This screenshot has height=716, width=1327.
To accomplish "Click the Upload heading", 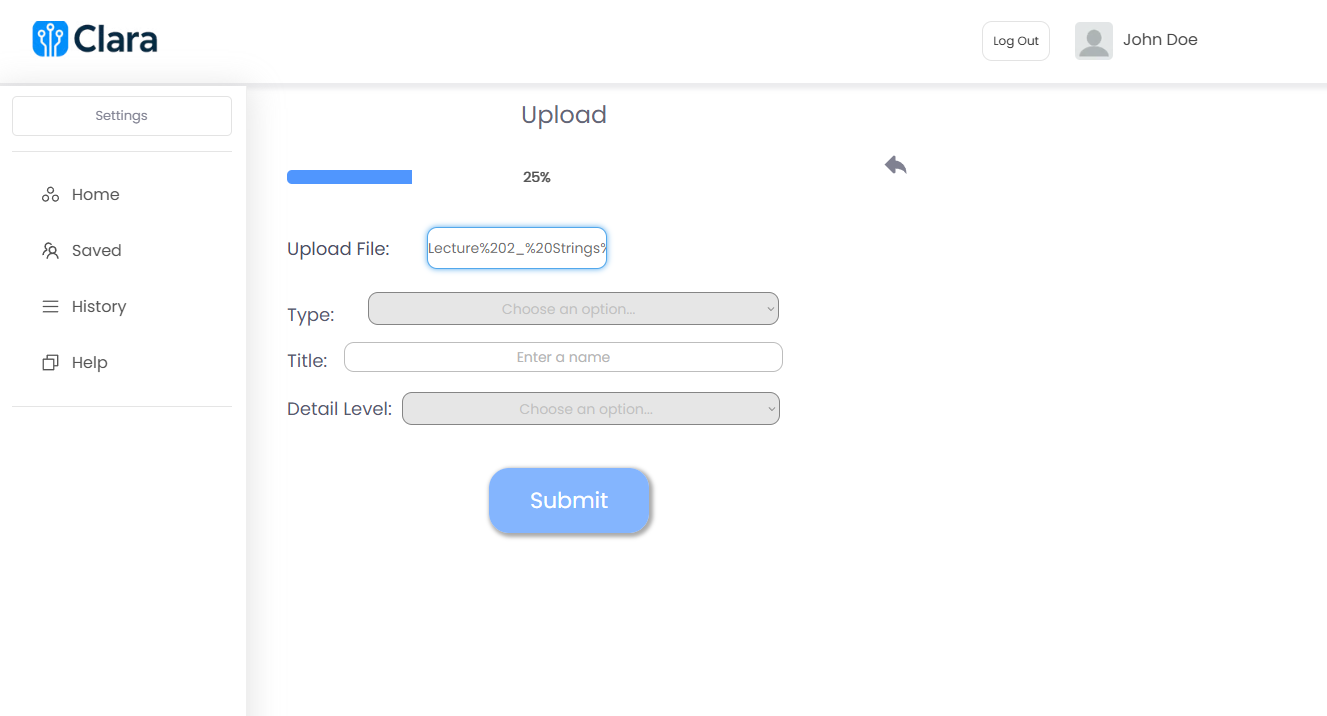I will [564, 115].
